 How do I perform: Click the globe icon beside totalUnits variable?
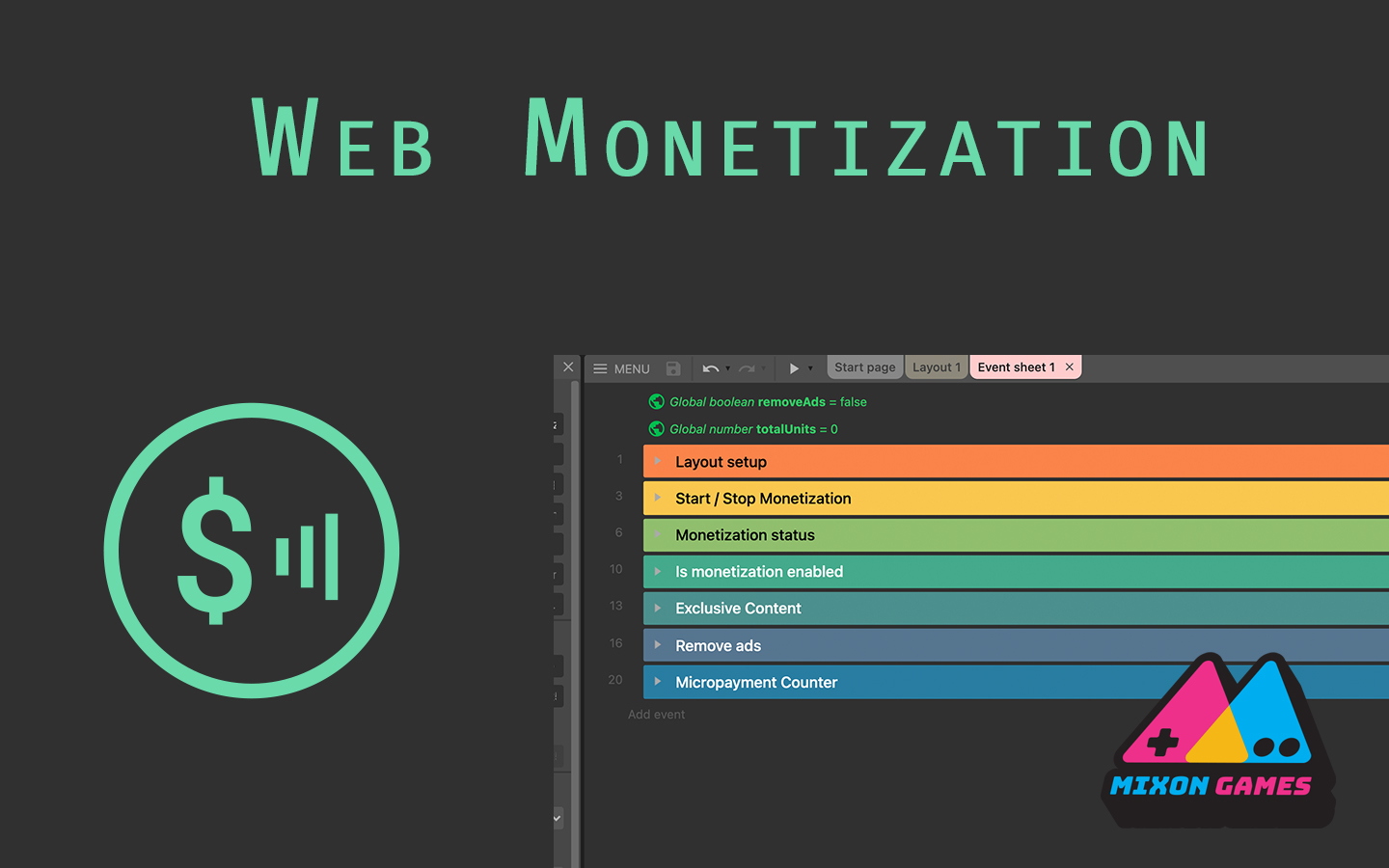tap(656, 429)
